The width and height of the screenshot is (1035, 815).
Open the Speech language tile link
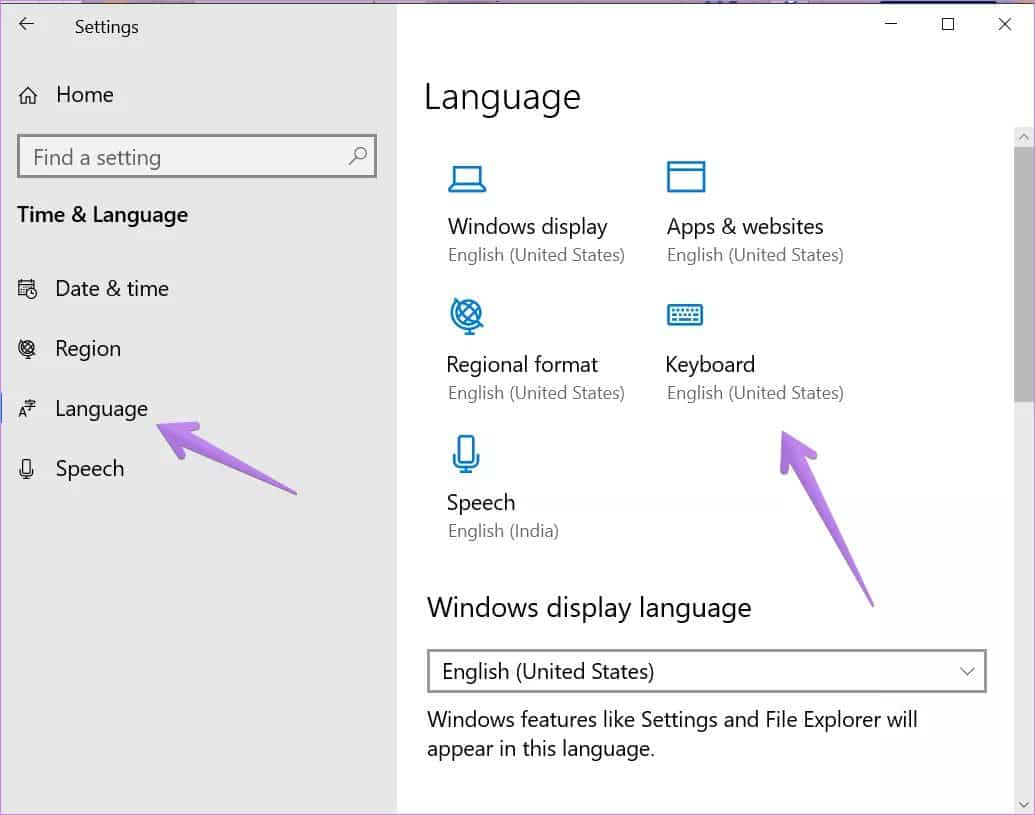point(481,502)
